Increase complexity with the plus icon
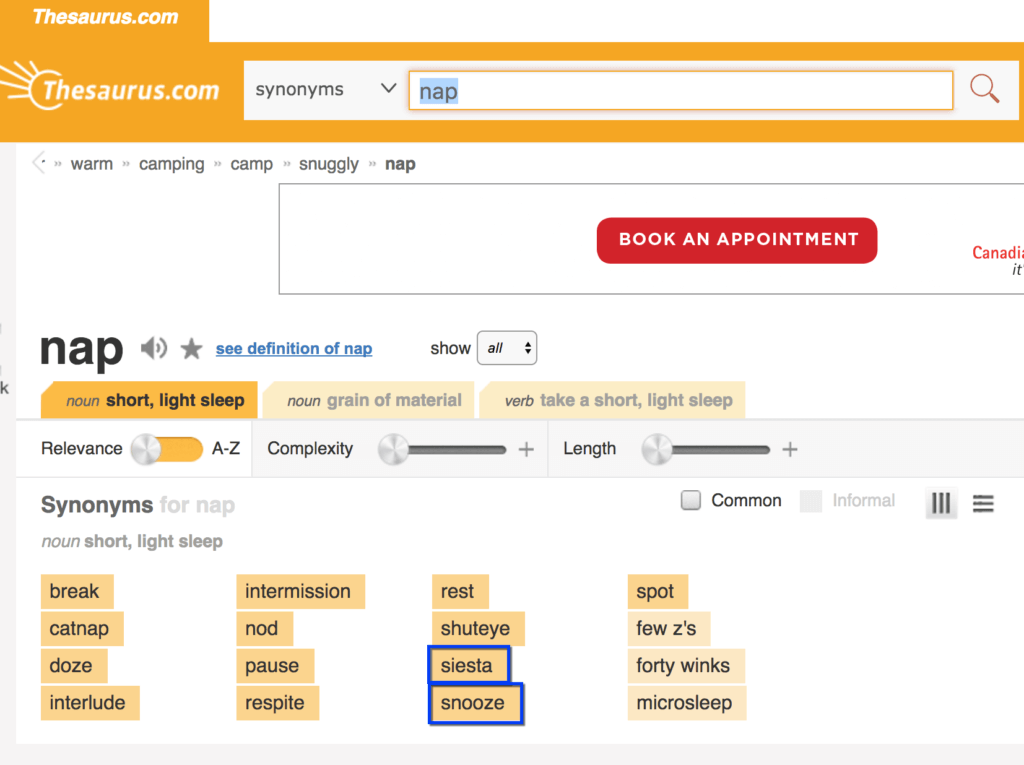The height and width of the screenshot is (765, 1024). [526, 449]
